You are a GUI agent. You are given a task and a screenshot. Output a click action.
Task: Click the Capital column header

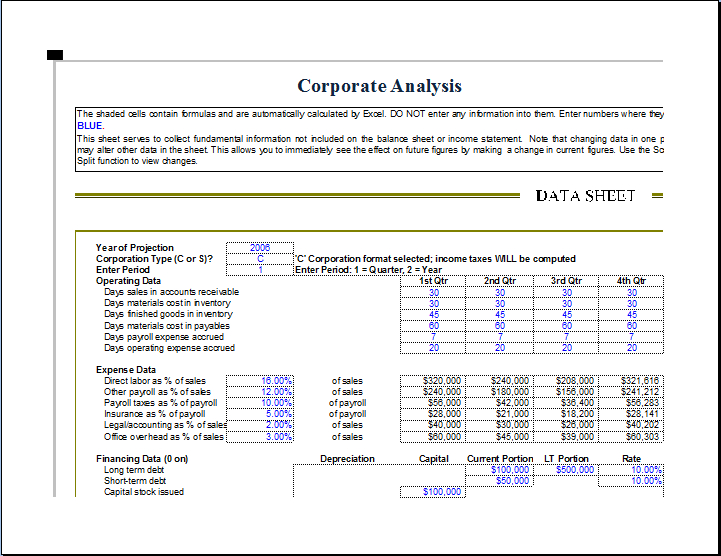click(433, 459)
